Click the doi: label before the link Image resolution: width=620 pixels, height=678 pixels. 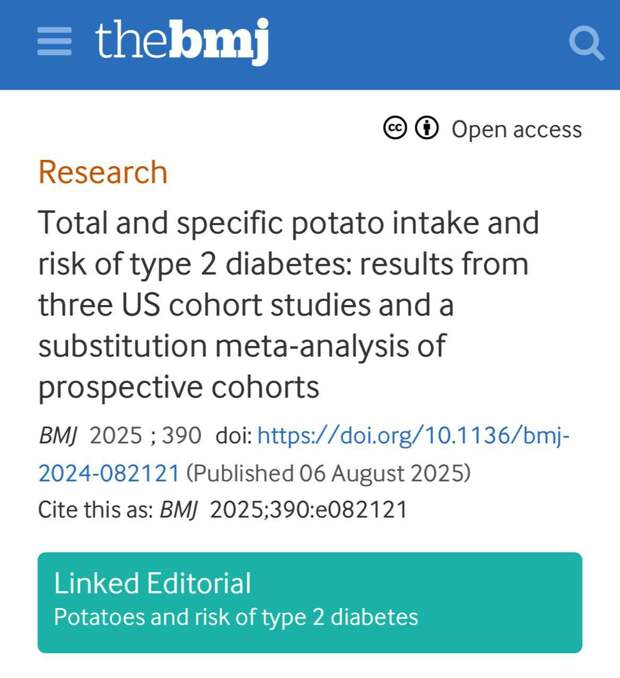233,435
